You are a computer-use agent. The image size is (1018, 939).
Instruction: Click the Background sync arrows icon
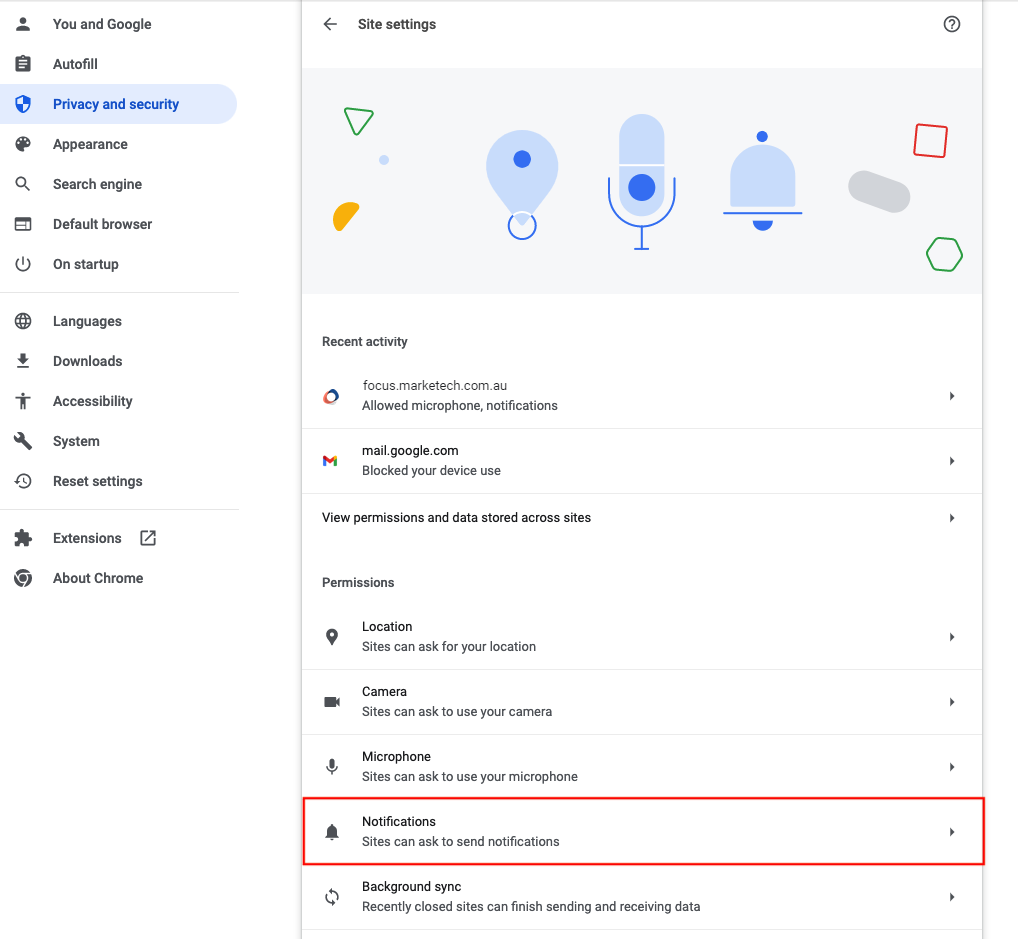332,897
